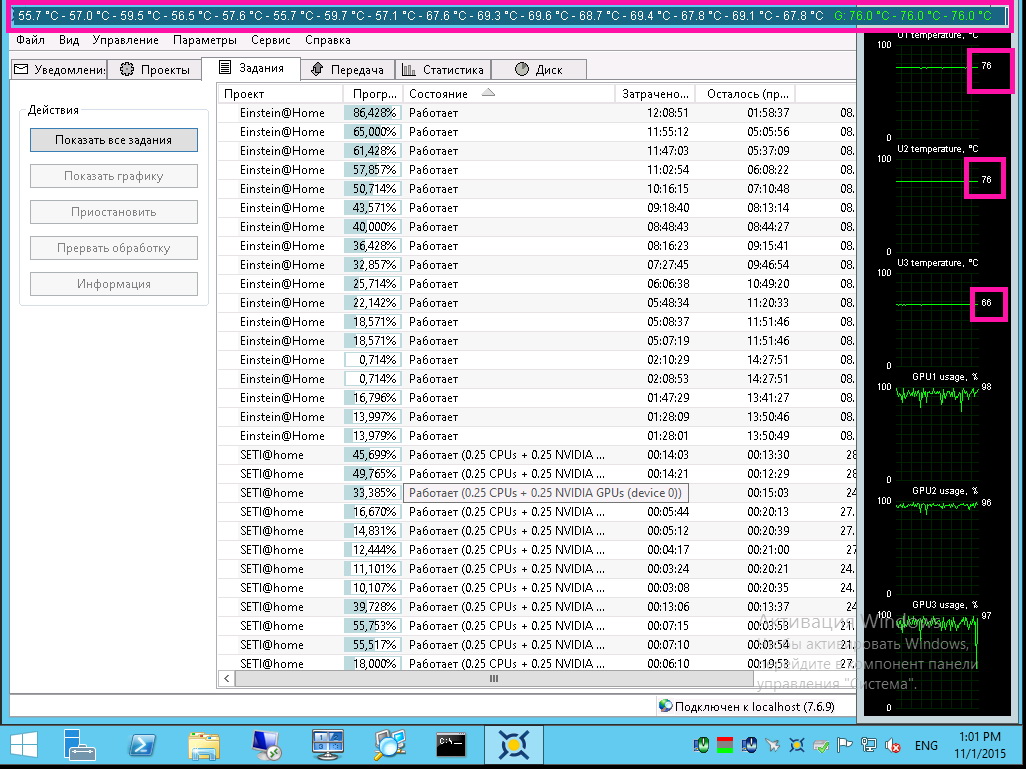
Task: Click the Информация button
Action: [x=114, y=284]
